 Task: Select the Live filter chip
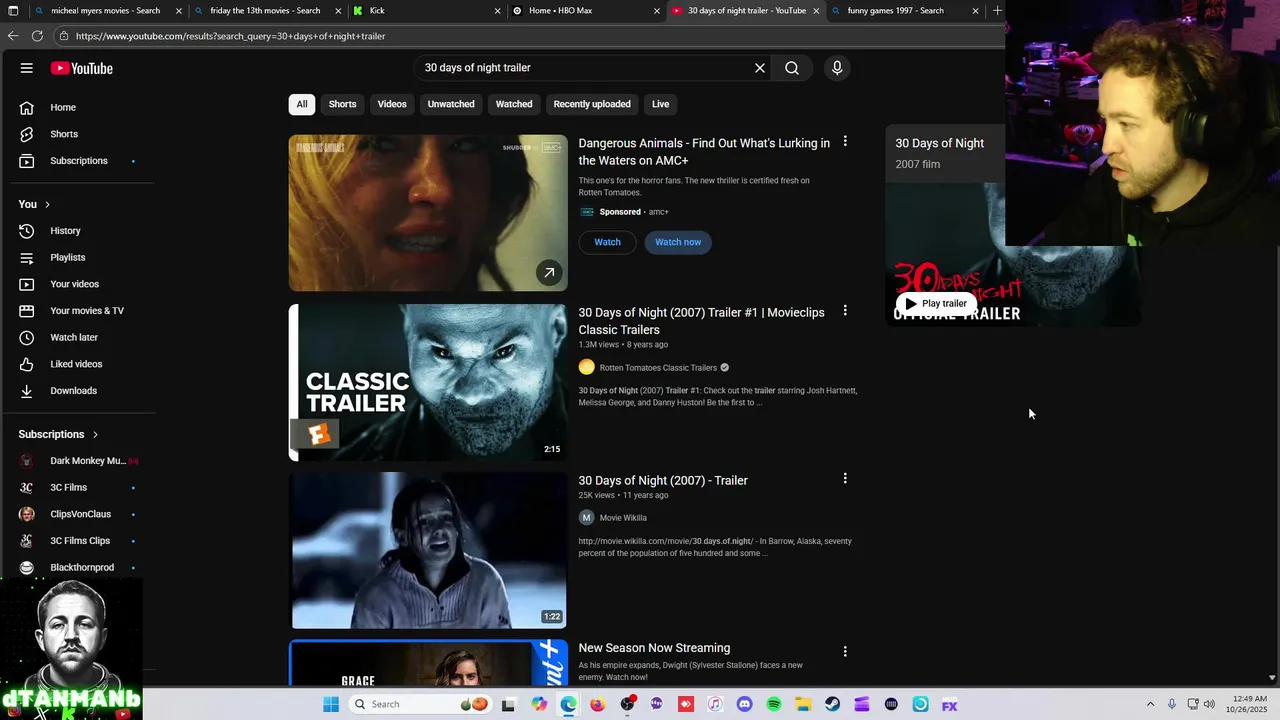[661, 104]
